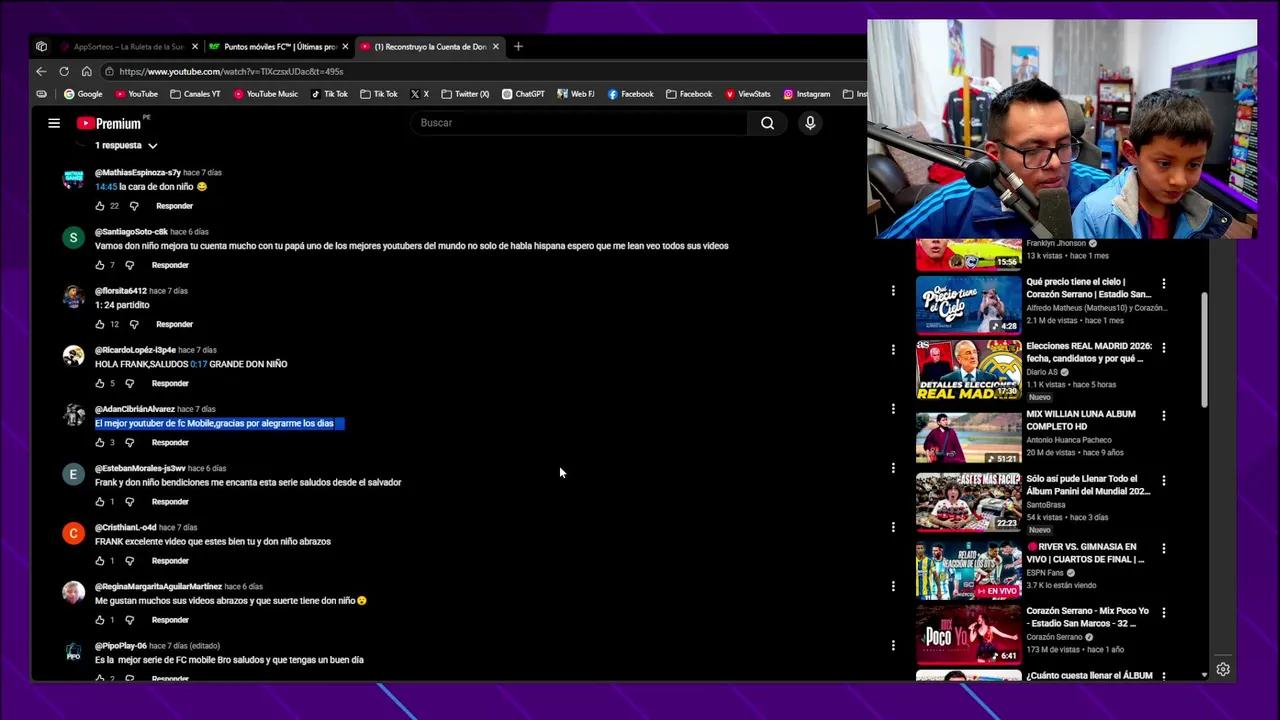Jump to 0:17 timestamp in RicardoLopez comment
This screenshot has width=1280, height=720.
198,364
